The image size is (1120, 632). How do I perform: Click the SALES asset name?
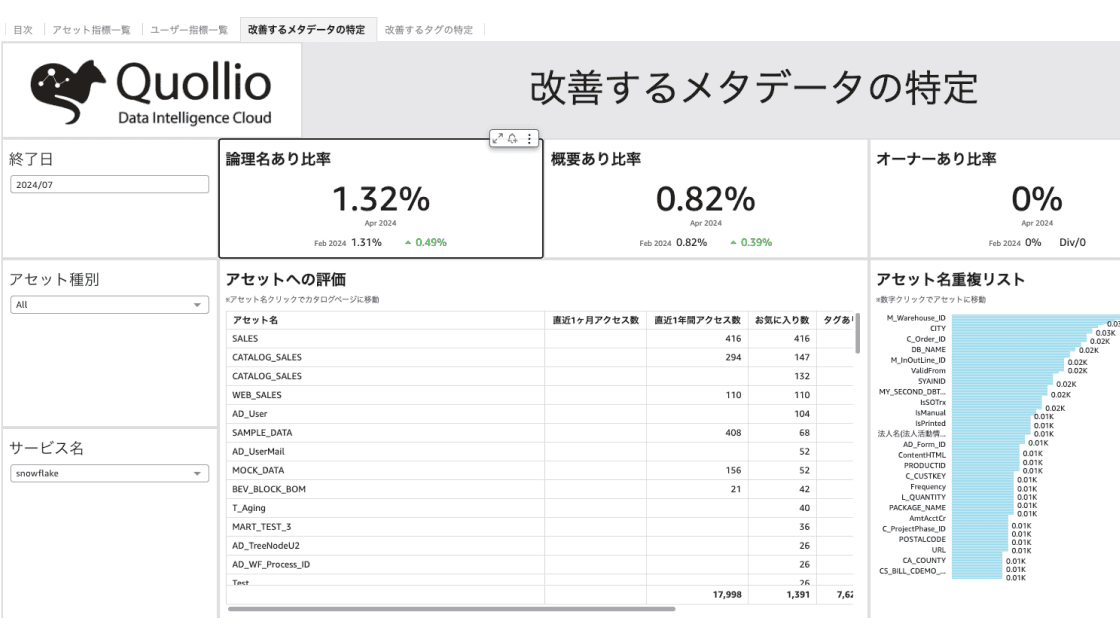click(245, 339)
